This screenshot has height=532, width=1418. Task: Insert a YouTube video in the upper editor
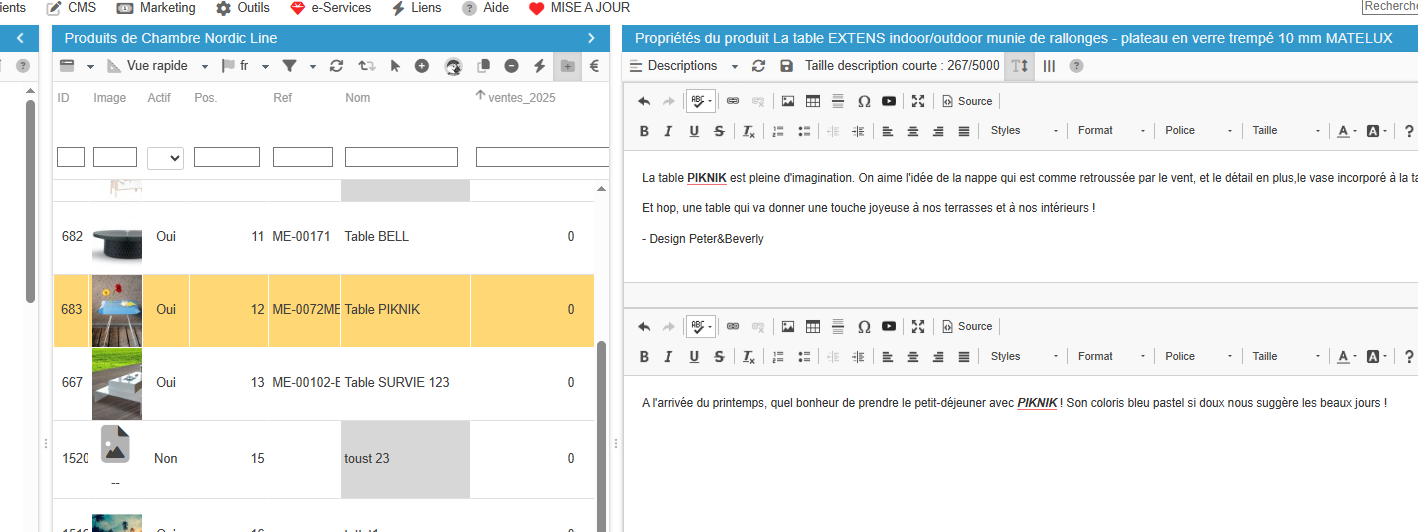[x=889, y=101]
